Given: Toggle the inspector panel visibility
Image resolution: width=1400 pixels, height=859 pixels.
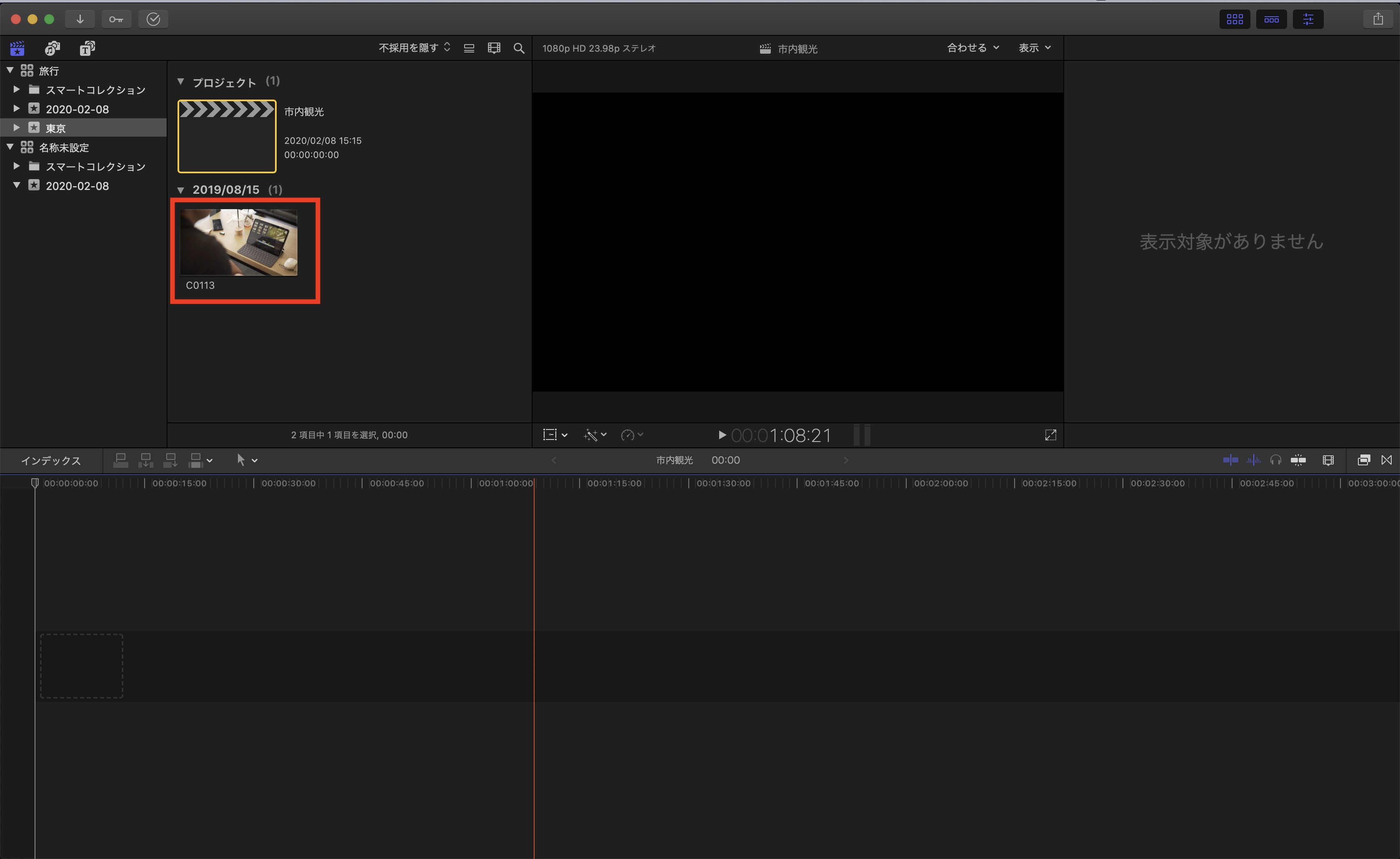Looking at the screenshot, I should coord(1308,19).
